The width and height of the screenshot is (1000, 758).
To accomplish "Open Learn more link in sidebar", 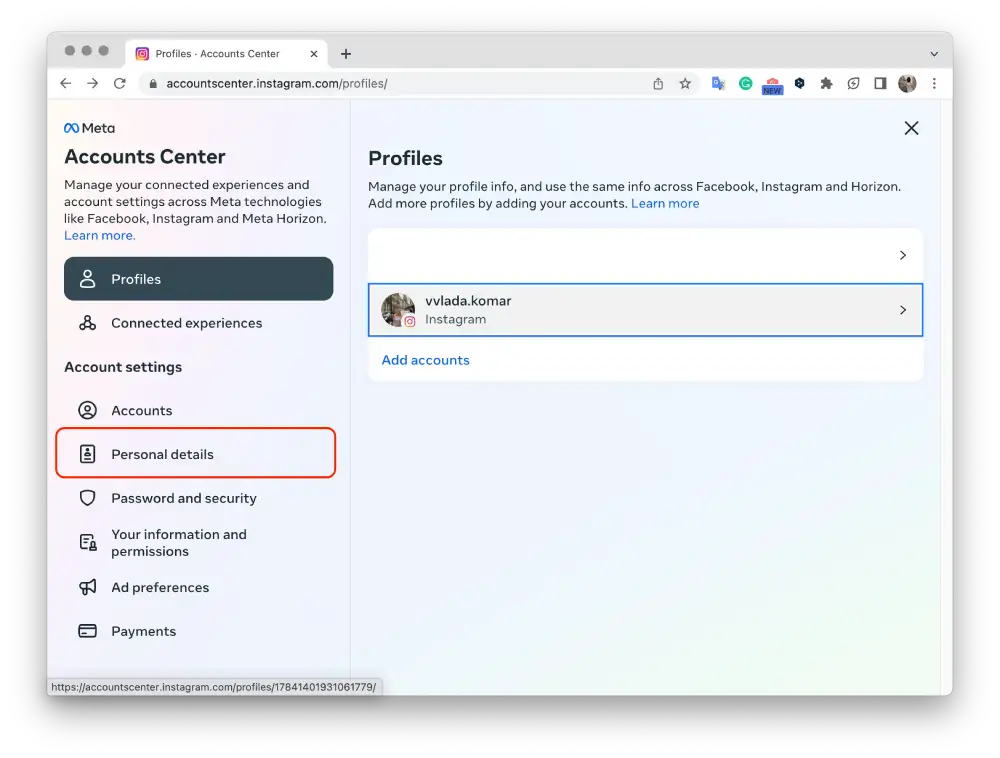I will [x=99, y=235].
